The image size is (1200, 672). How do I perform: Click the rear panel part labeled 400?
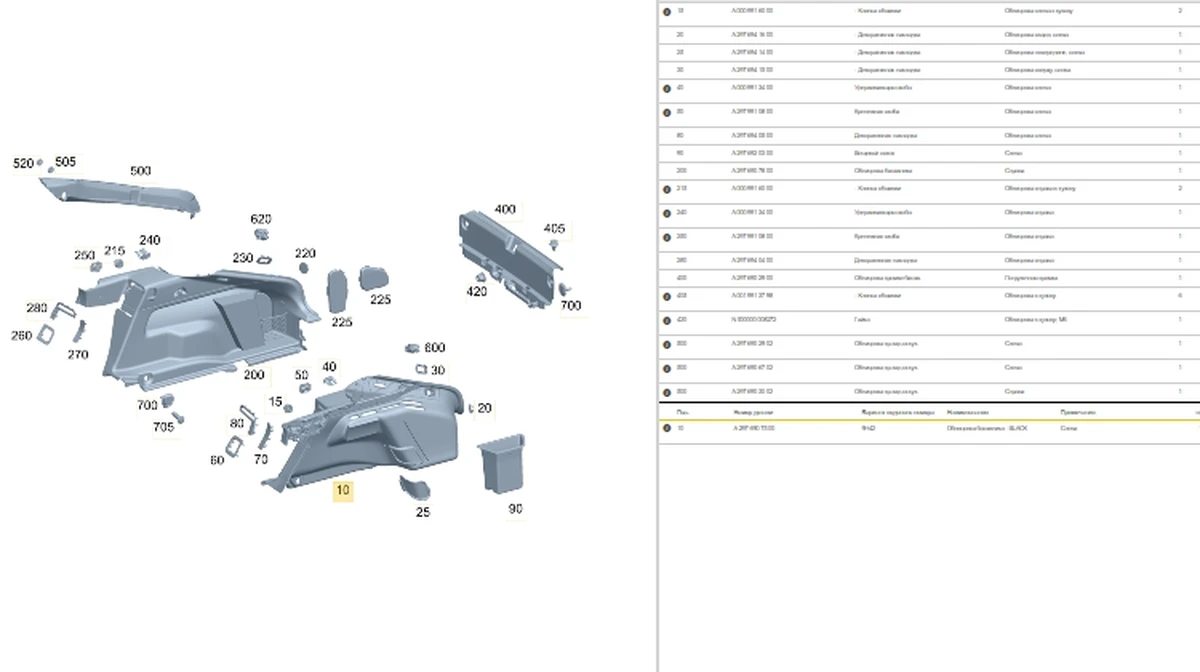(x=505, y=255)
